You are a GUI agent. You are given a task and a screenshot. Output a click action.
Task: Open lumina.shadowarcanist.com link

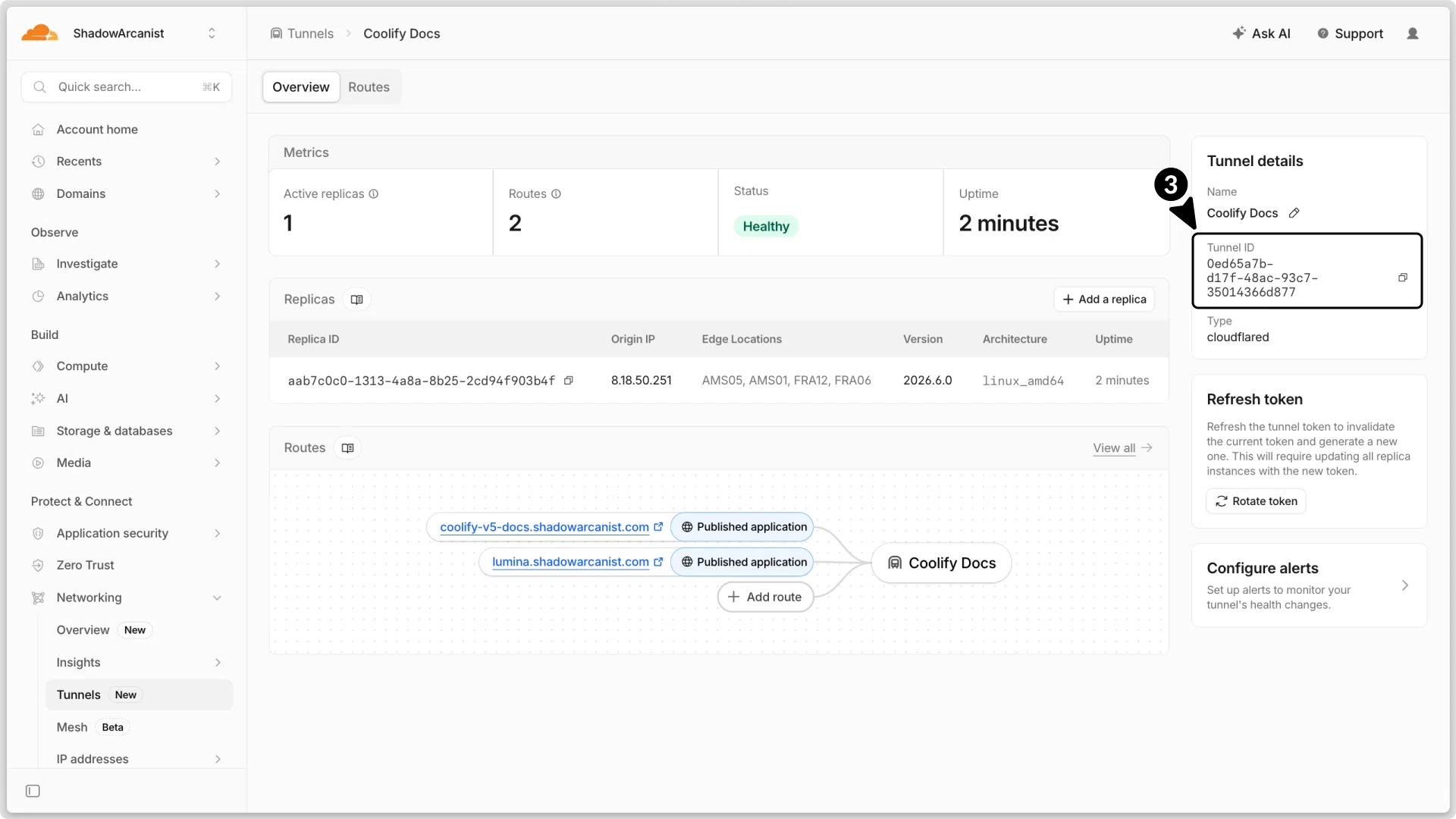point(577,562)
